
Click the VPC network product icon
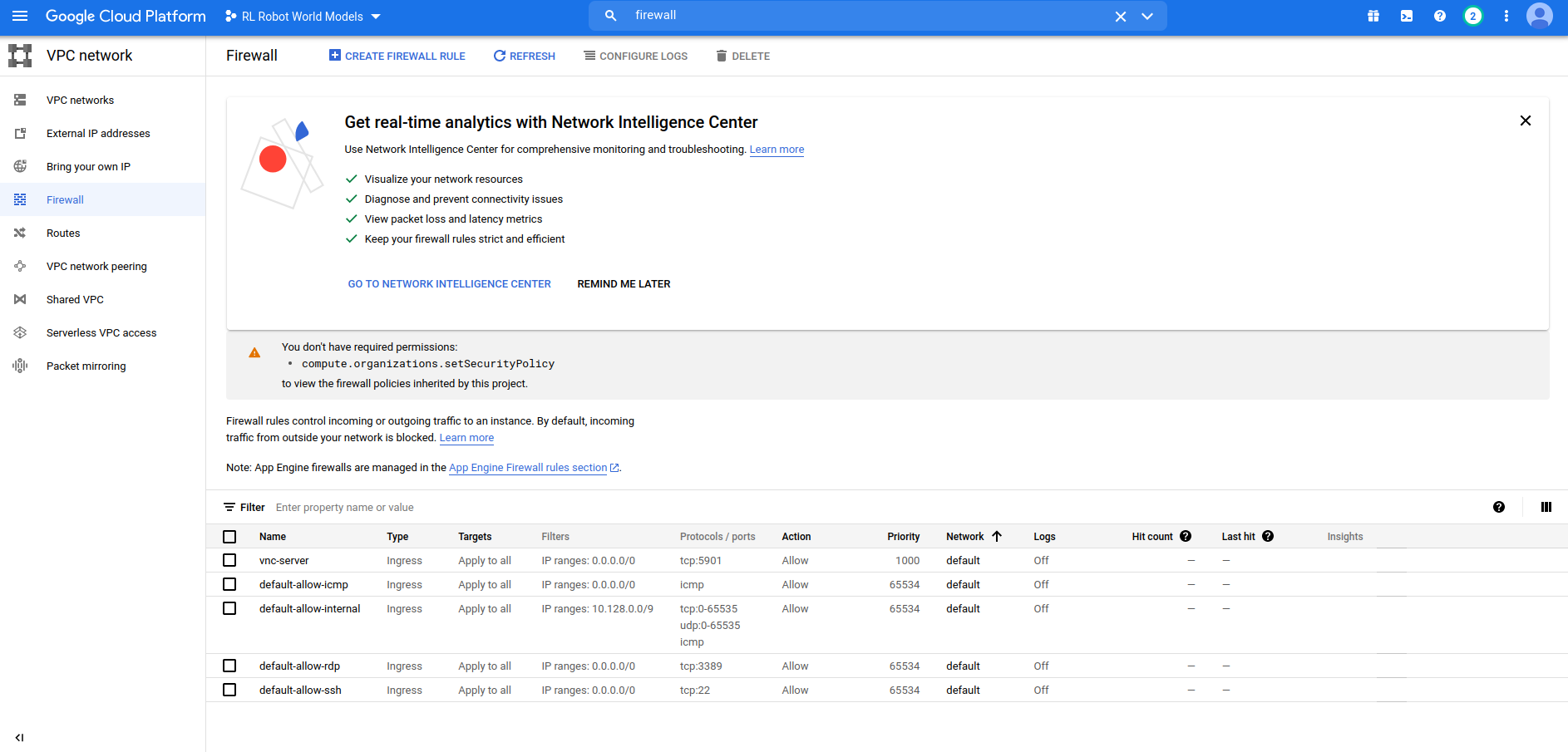[20, 56]
